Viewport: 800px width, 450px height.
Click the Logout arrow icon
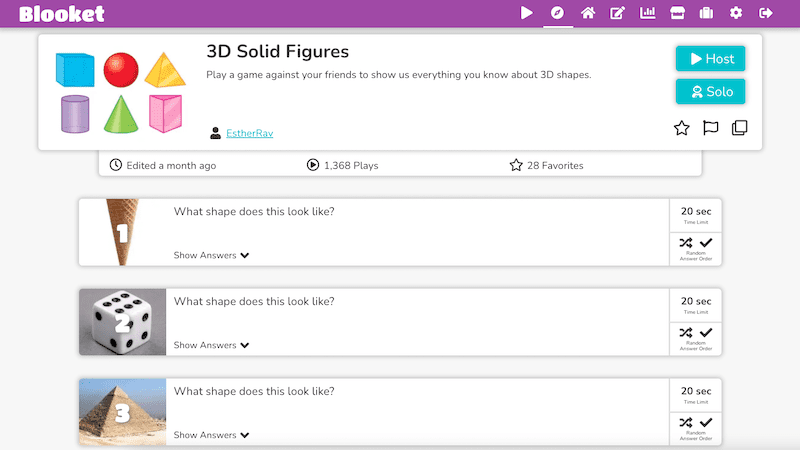tap(766, 13)
